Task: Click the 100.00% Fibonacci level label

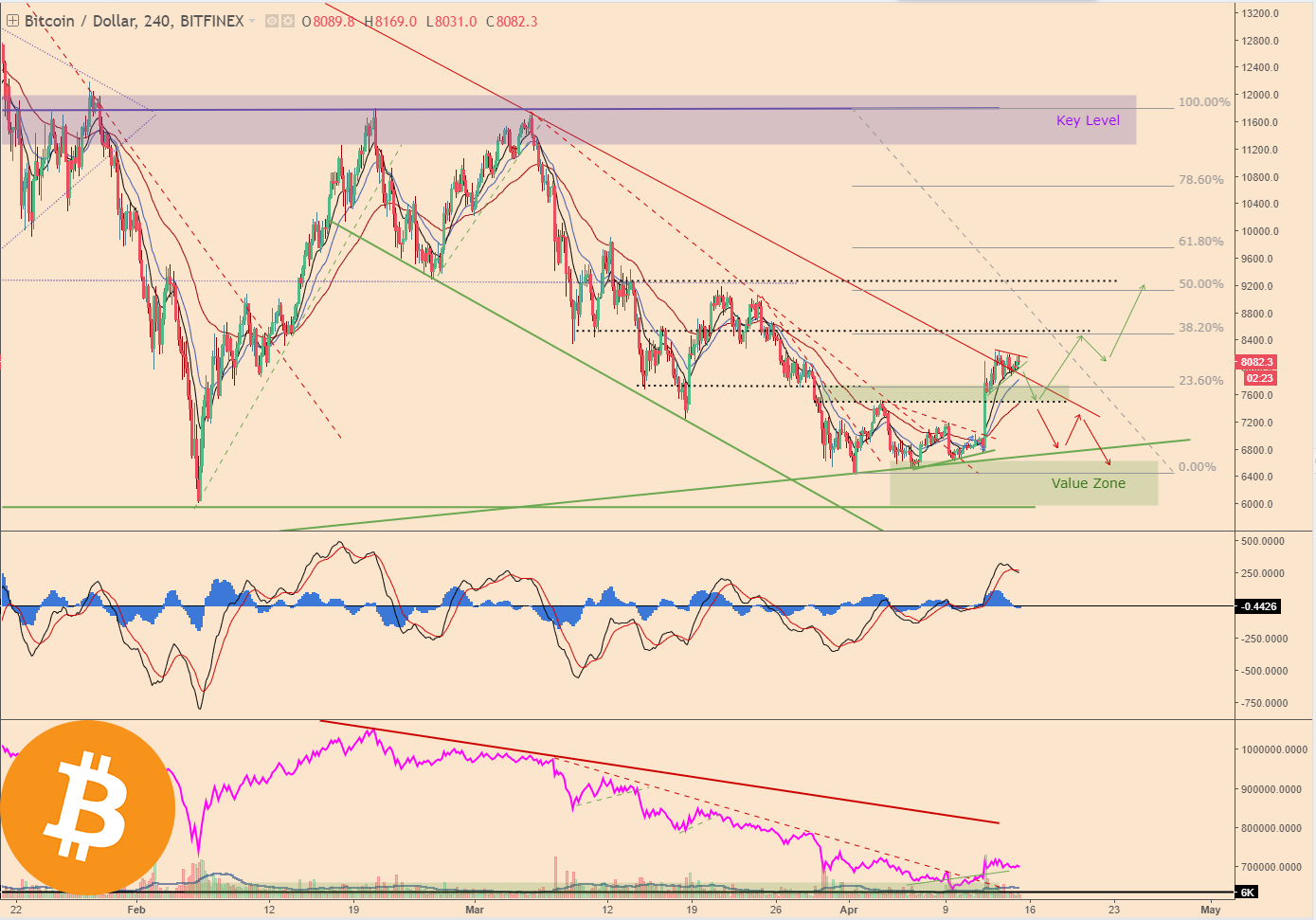Action: pyautogui.click(x=1204, y=101)
